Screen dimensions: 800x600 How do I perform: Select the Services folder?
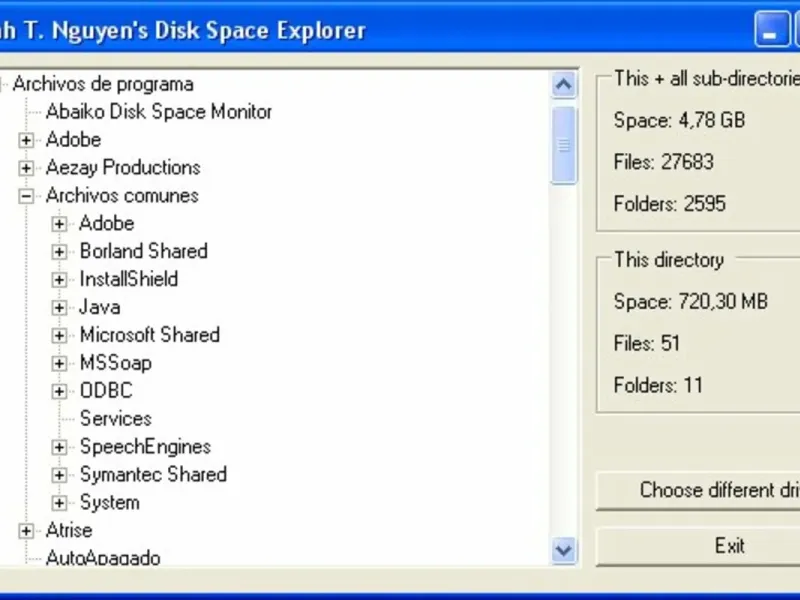tap(115, 419)
